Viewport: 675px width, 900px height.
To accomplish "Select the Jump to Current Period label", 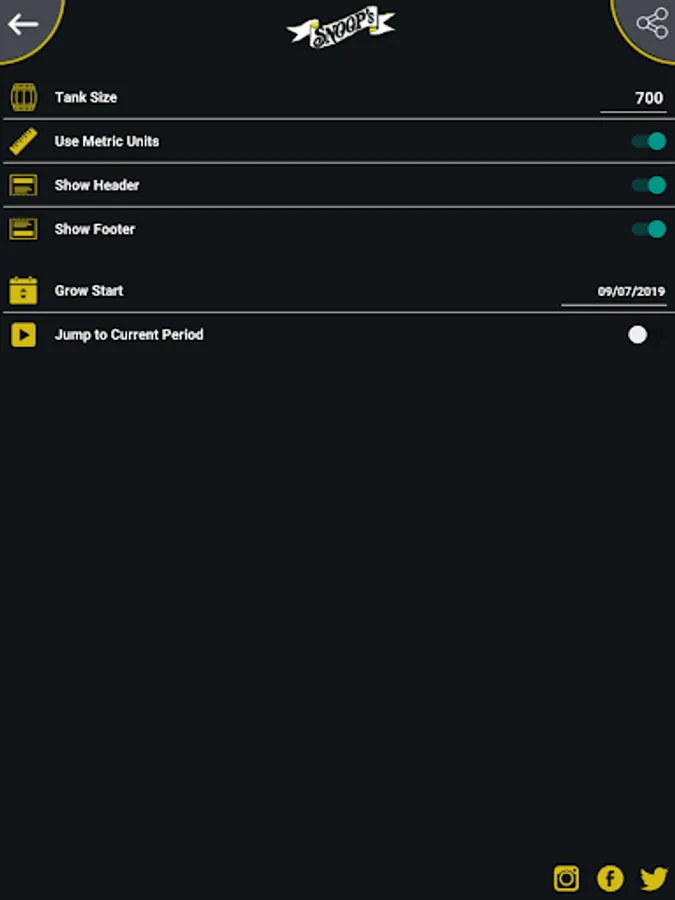I will coord(129,335).
